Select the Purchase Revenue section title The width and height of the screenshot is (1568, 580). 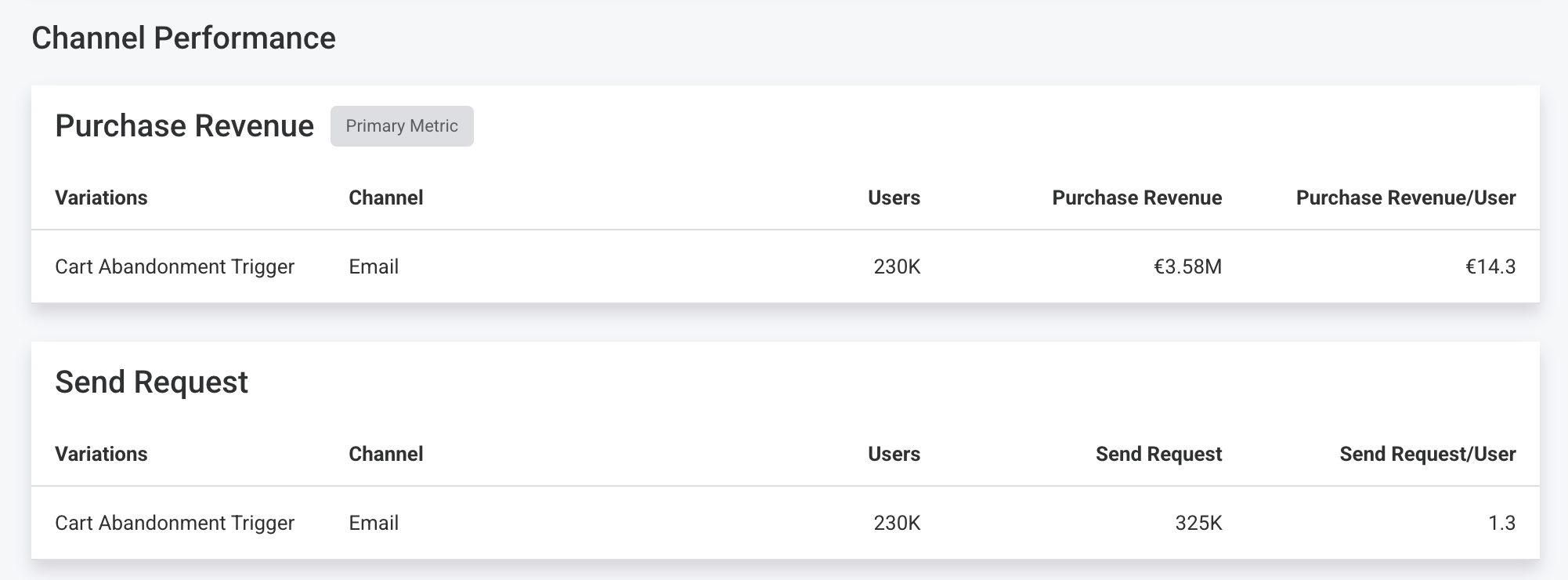click(x=184, y=126)
